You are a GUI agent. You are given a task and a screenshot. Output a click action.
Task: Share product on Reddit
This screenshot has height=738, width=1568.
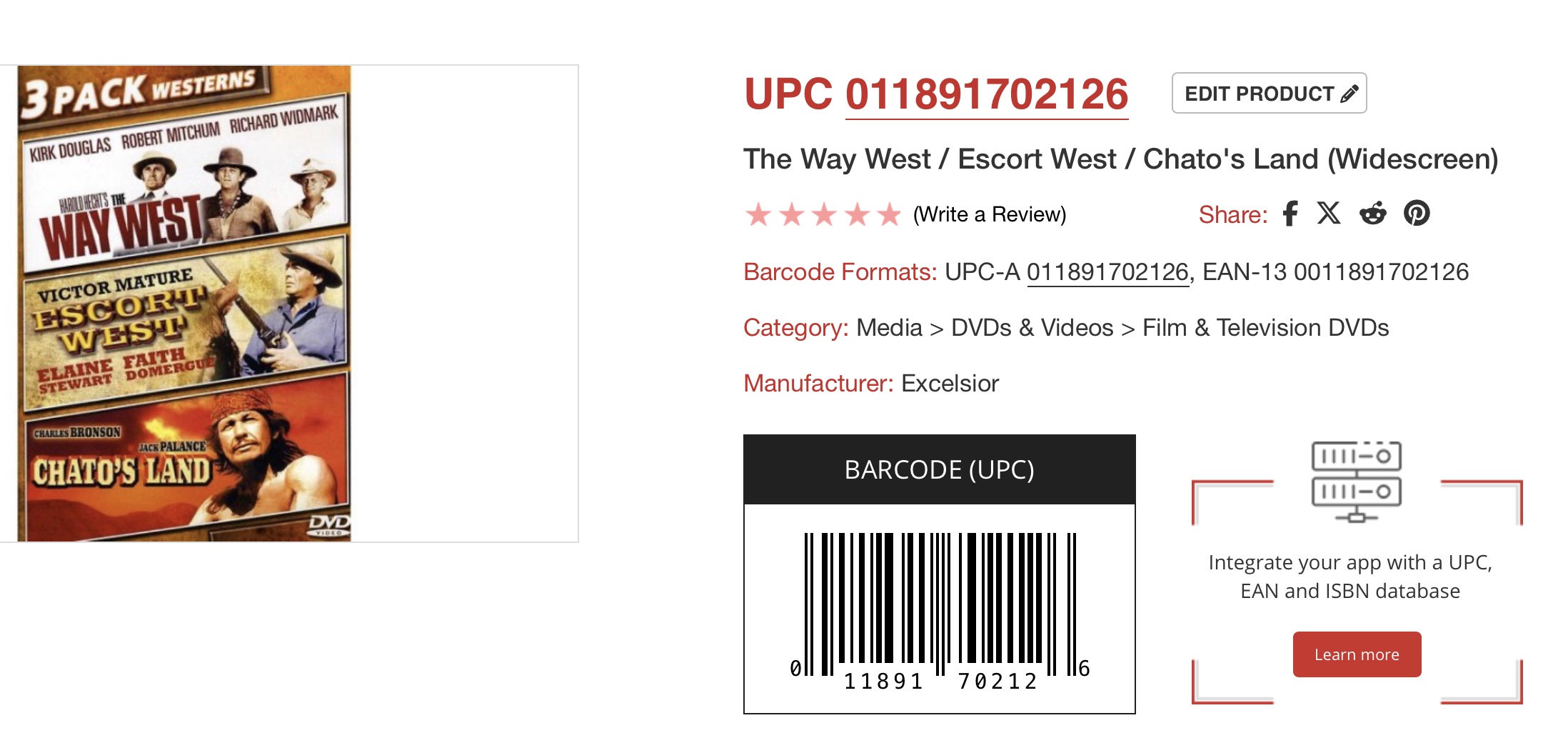[x=1372, y=214]
